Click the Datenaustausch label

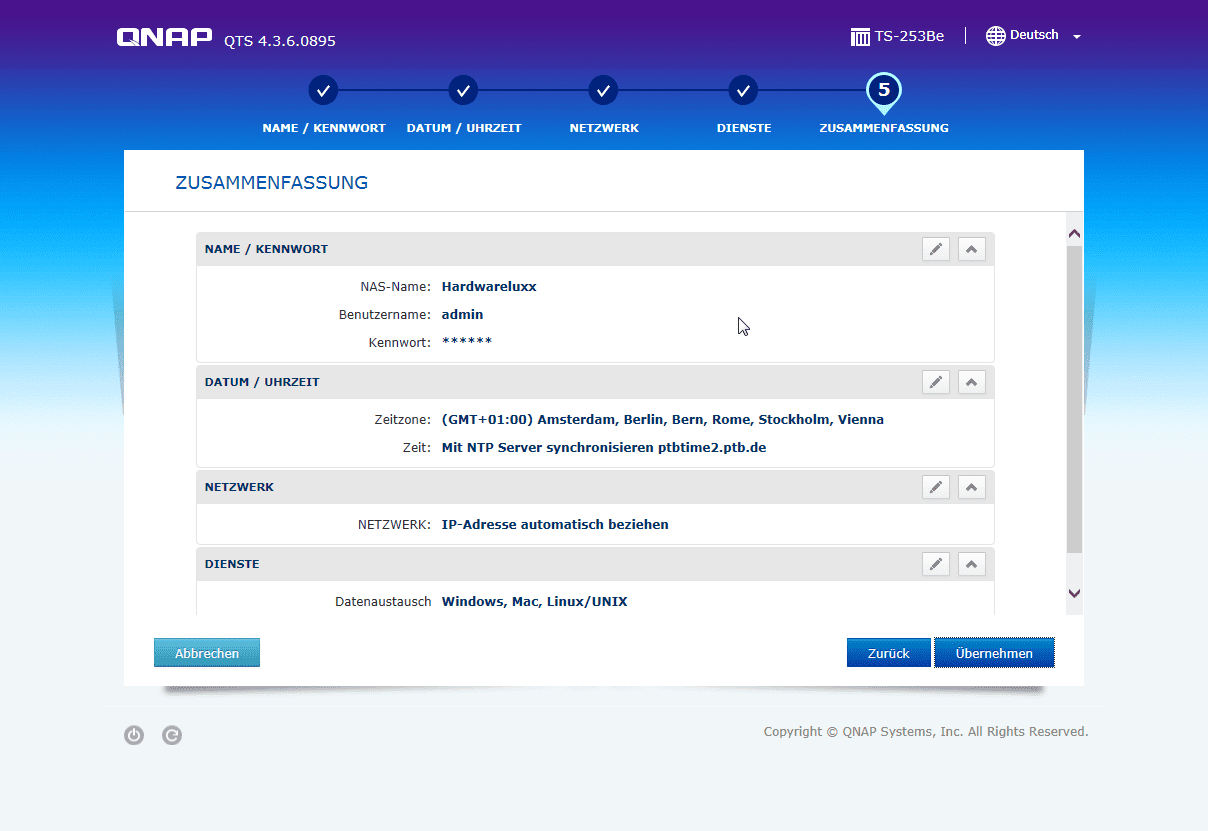(x=383, y=601)
